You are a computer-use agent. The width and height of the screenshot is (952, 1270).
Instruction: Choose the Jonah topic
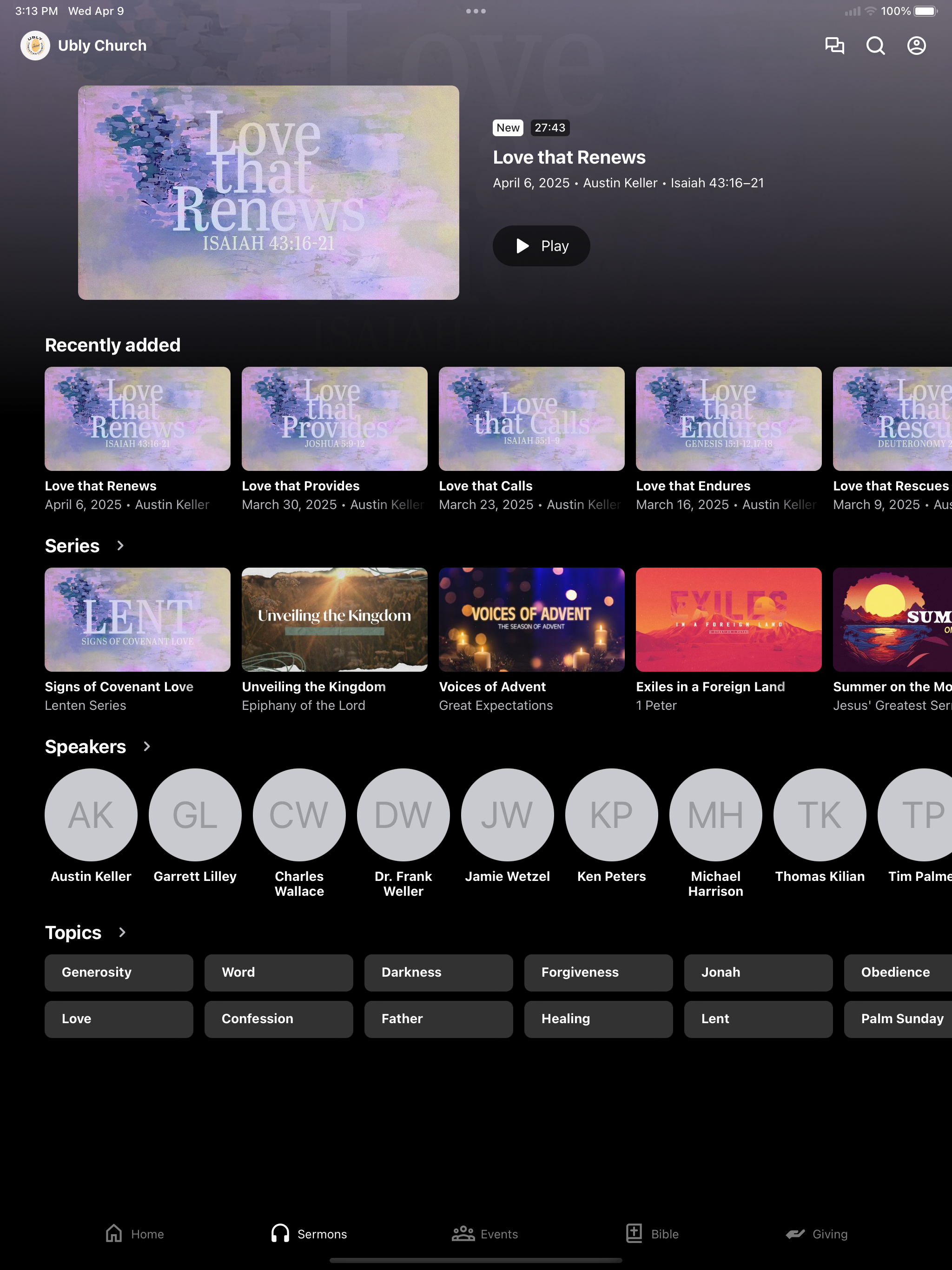click(758, 972)
